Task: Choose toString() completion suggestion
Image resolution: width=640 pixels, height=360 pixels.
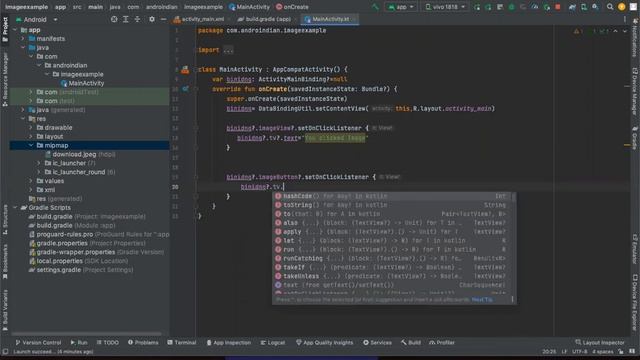Action: (392, 205)
